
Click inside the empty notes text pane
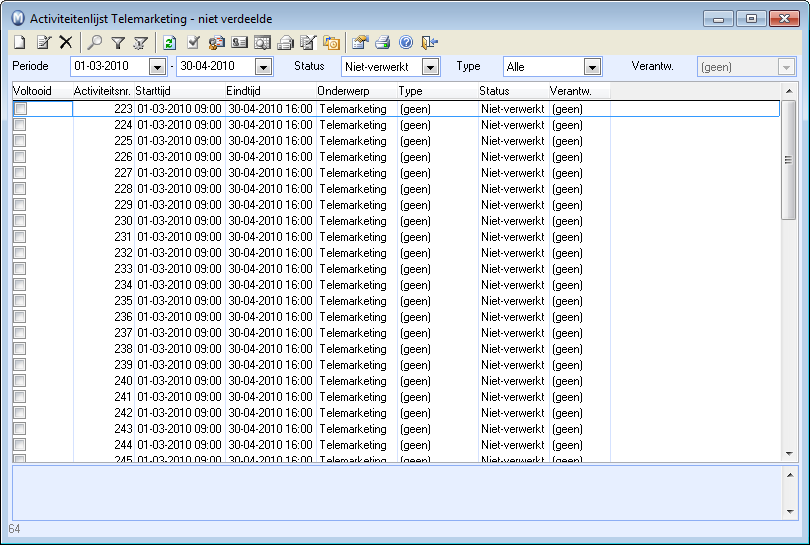click(397, 493)
